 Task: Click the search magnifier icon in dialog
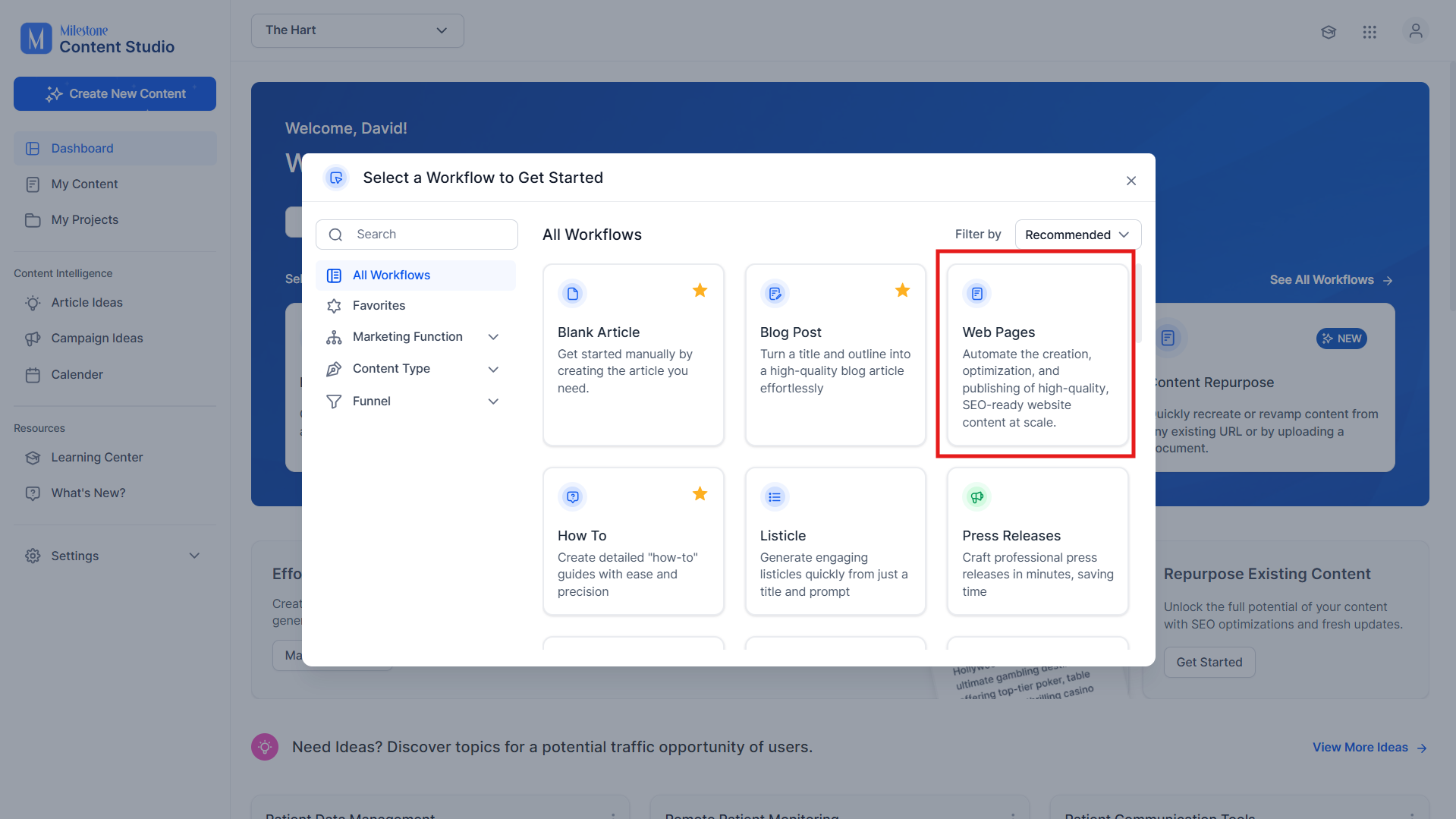(335, 235)
